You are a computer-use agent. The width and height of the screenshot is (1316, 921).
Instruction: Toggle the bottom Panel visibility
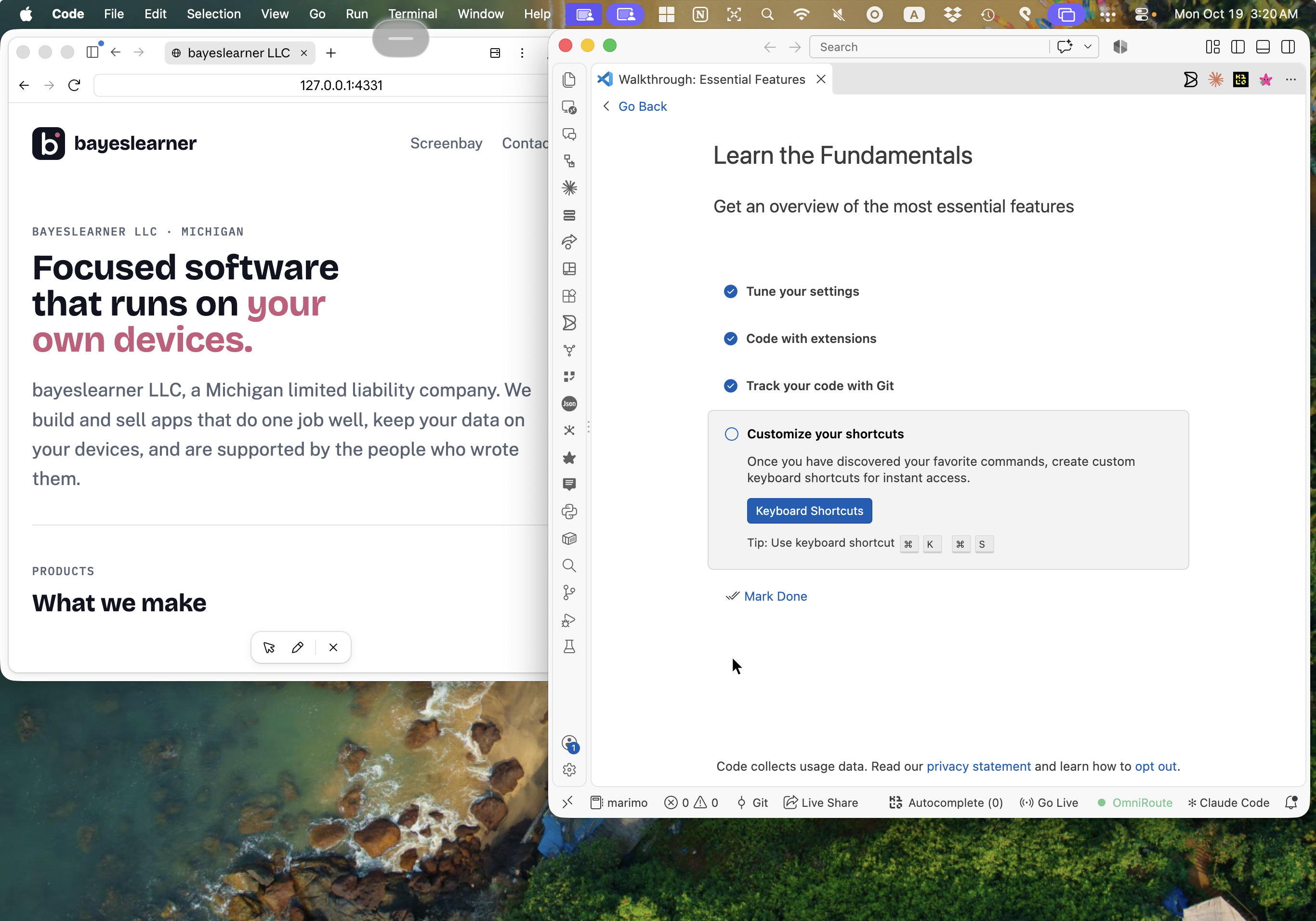pos(1263,47)
